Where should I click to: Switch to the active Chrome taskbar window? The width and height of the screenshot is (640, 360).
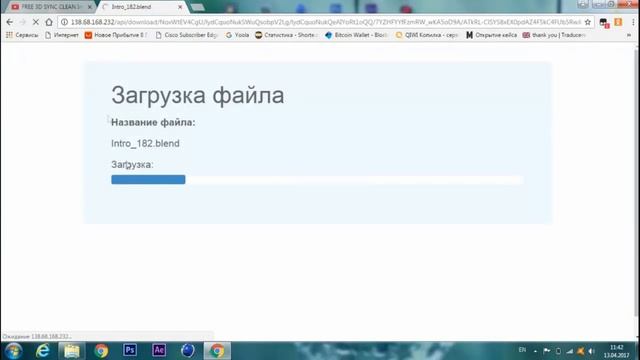click(x=217, y=351)
